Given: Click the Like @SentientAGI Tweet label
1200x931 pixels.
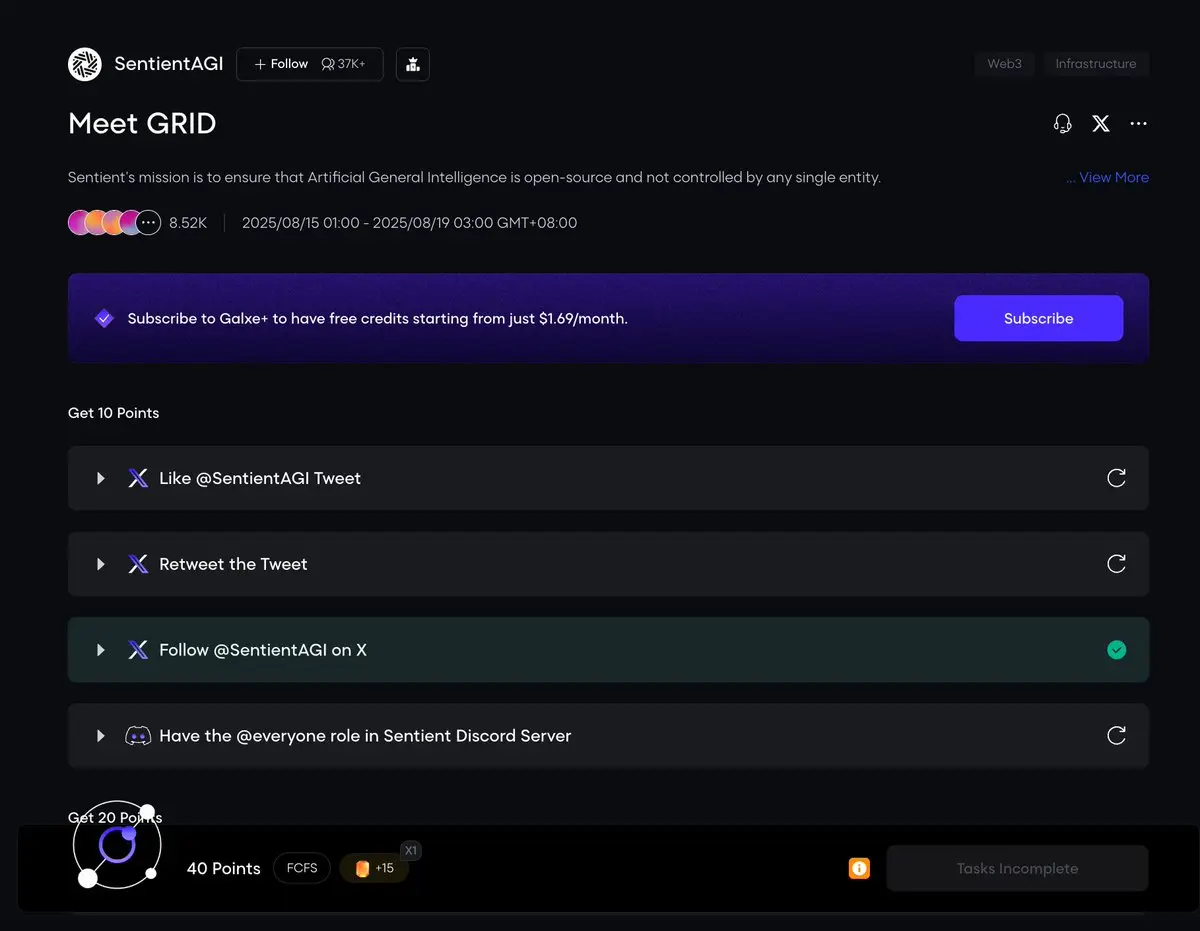Looking at the screenshot, I should coord(260,478).
